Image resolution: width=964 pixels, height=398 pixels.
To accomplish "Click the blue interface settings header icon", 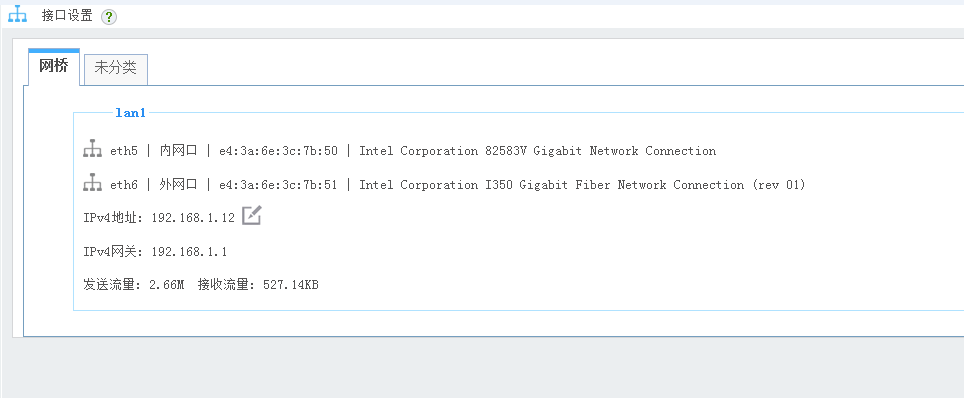I will coord(17,14).
